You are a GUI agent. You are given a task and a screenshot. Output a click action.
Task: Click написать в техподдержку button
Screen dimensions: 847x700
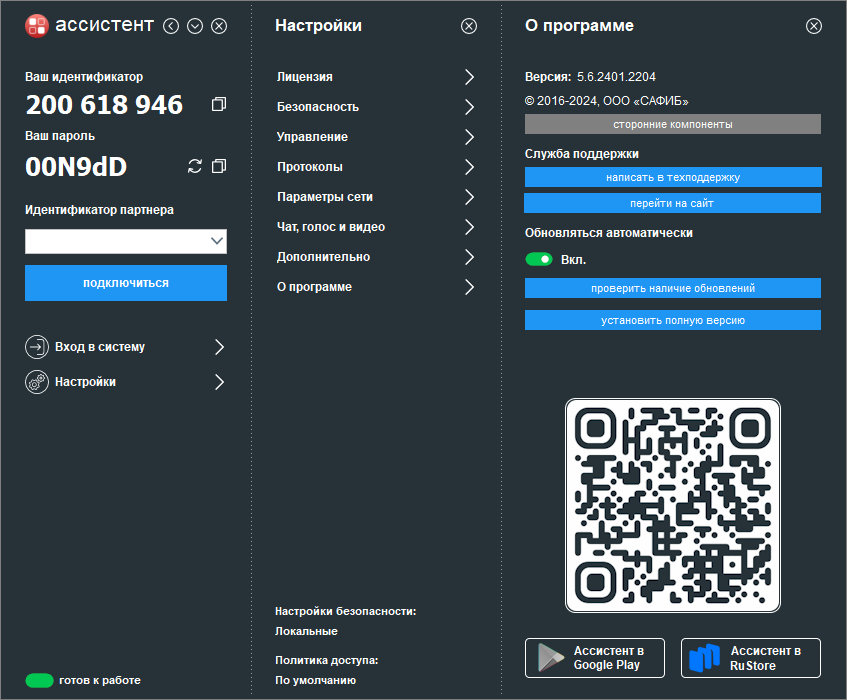click(673, 177)
